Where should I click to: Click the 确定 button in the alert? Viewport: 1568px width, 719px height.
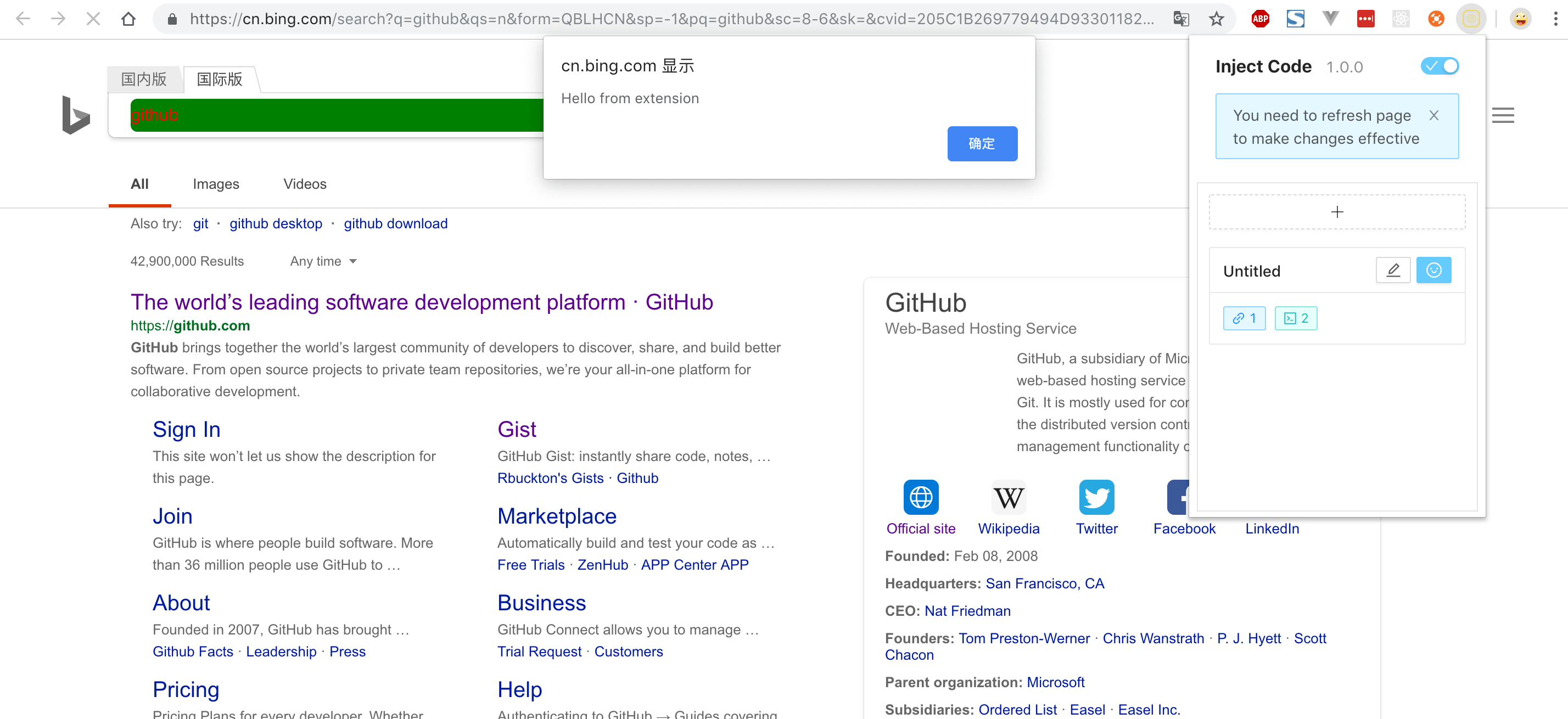pos(982,144)
